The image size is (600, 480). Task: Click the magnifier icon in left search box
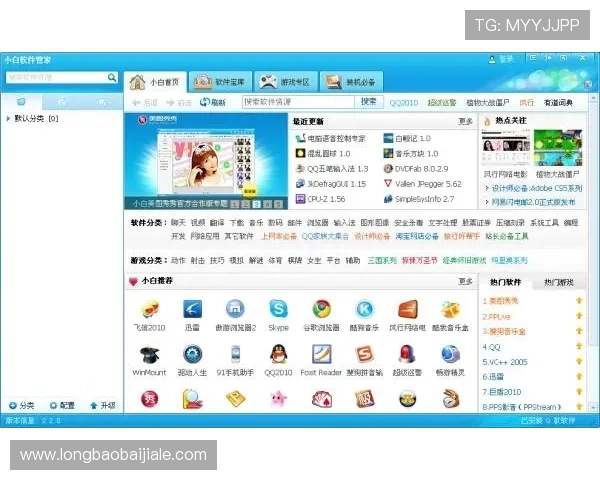111,78
